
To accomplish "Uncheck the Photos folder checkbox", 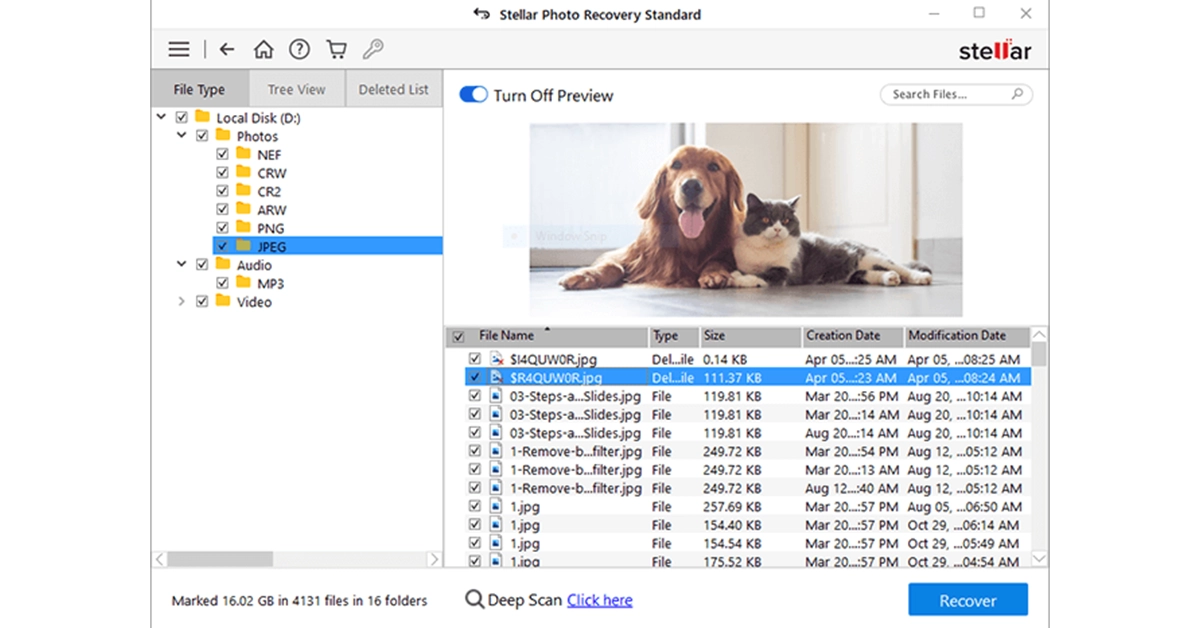I will click(x=202, y=136).
